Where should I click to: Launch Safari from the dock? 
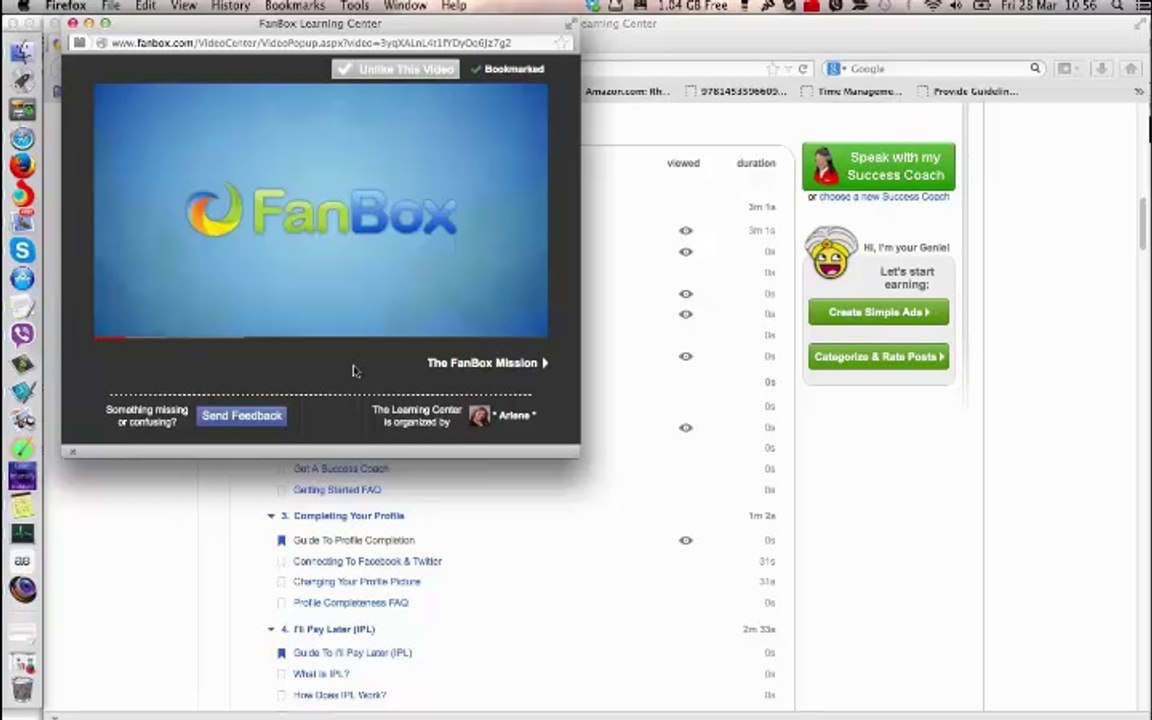22,138
